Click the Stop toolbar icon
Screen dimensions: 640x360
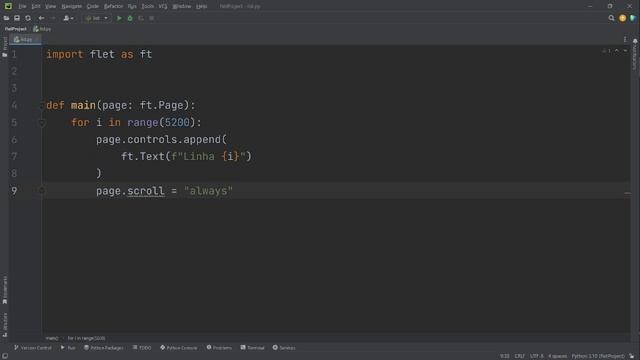pos(151,18)
